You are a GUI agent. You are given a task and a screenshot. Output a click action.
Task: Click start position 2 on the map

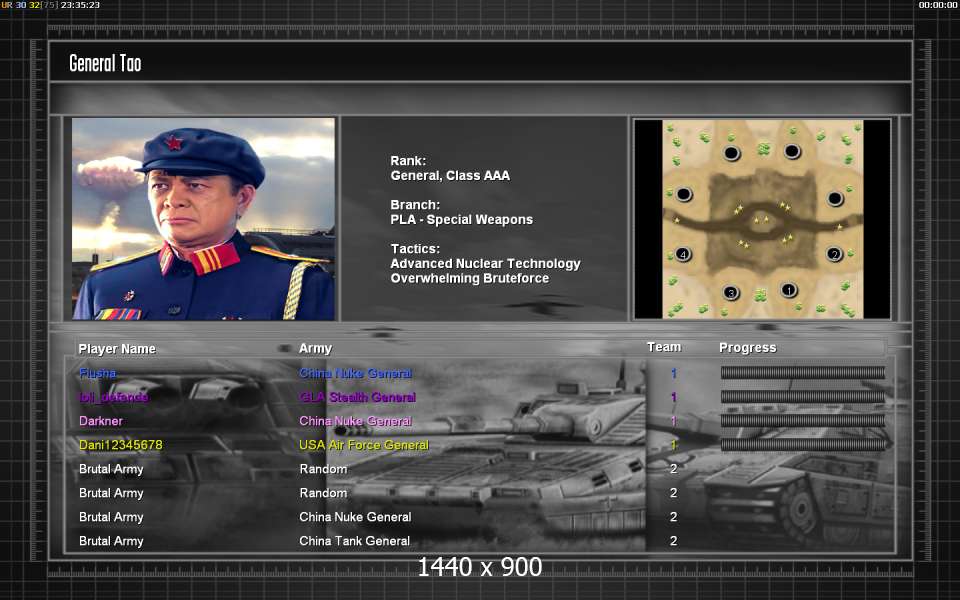tap(834, 254)
